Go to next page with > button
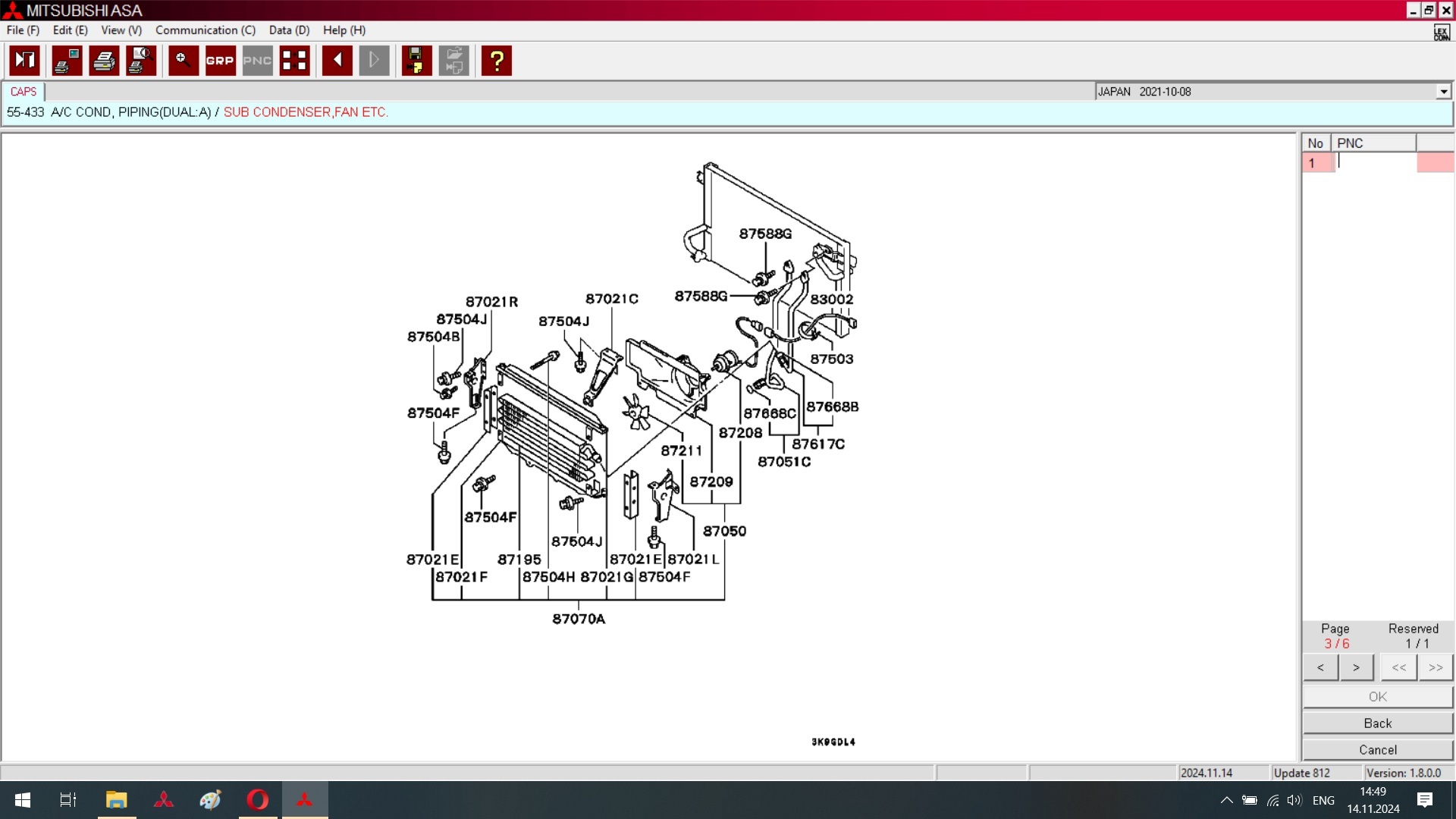1456x819 pixels. tap(1356, 667)
